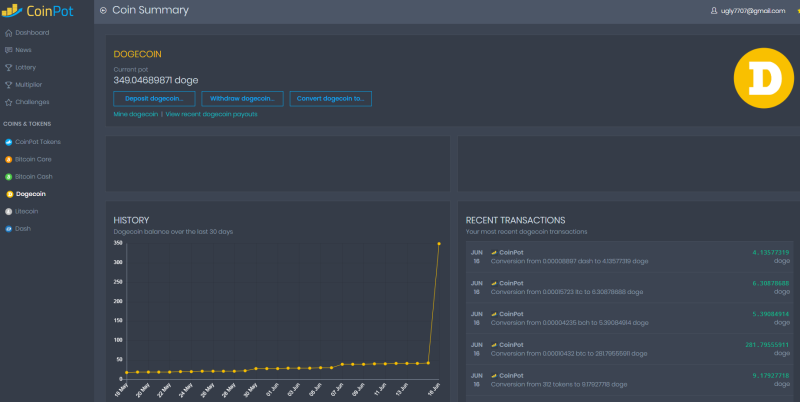Select Litecoin in the sidebar
This screenshot has width=800, height=402.
click(27, 211)
